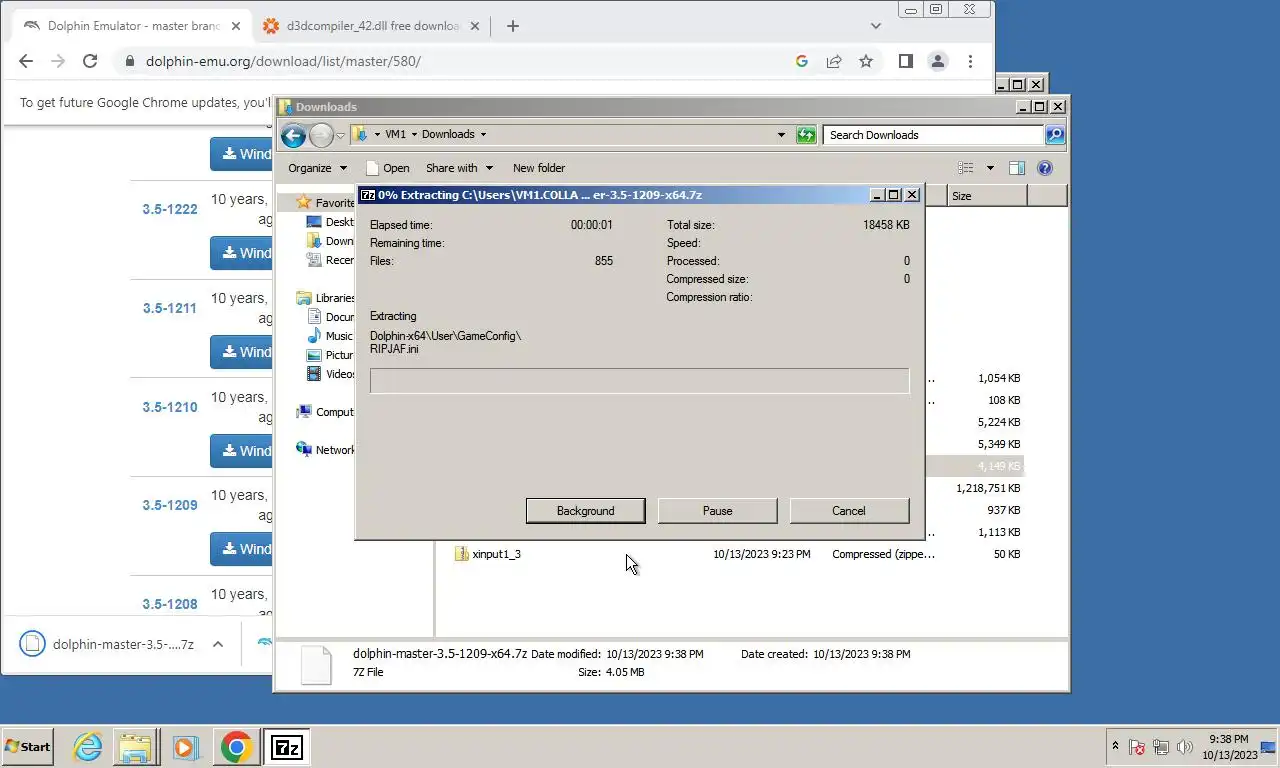Open Windows Media Player from the taskbar
Screen dimensions: 1280x768
(184, 747)
